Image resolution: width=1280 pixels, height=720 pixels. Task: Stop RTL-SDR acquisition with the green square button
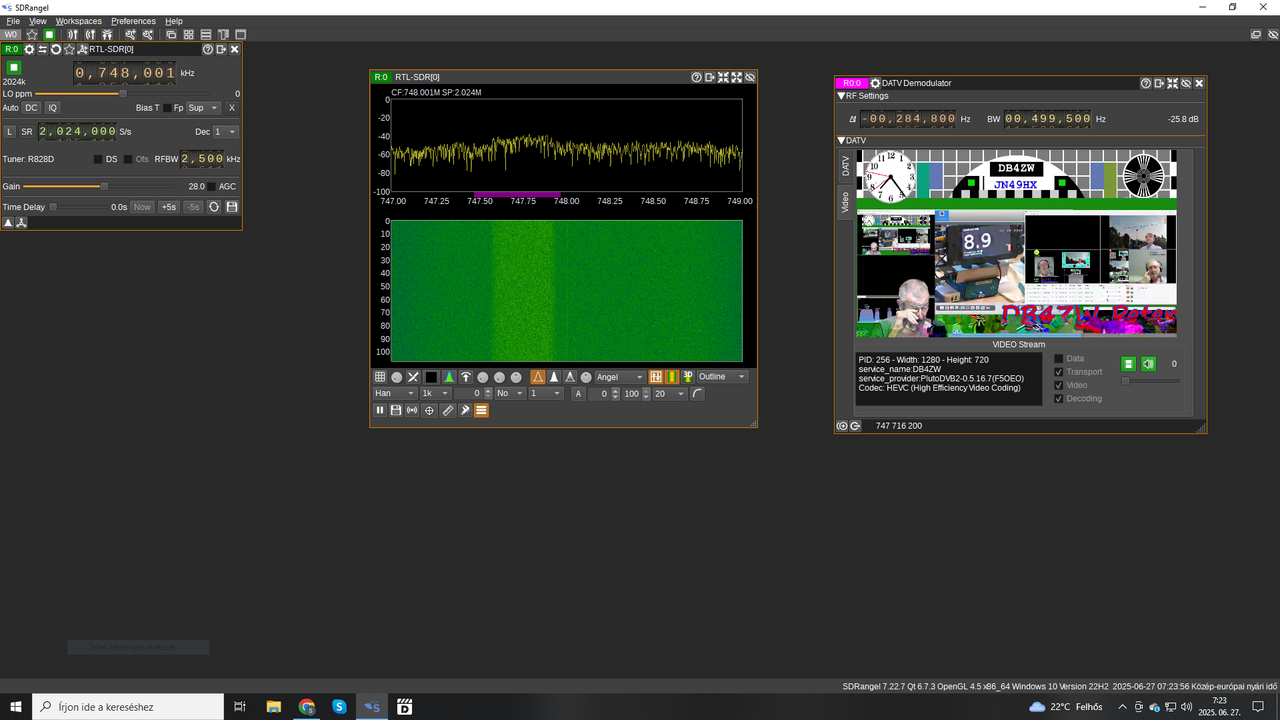tap(14, 67)
